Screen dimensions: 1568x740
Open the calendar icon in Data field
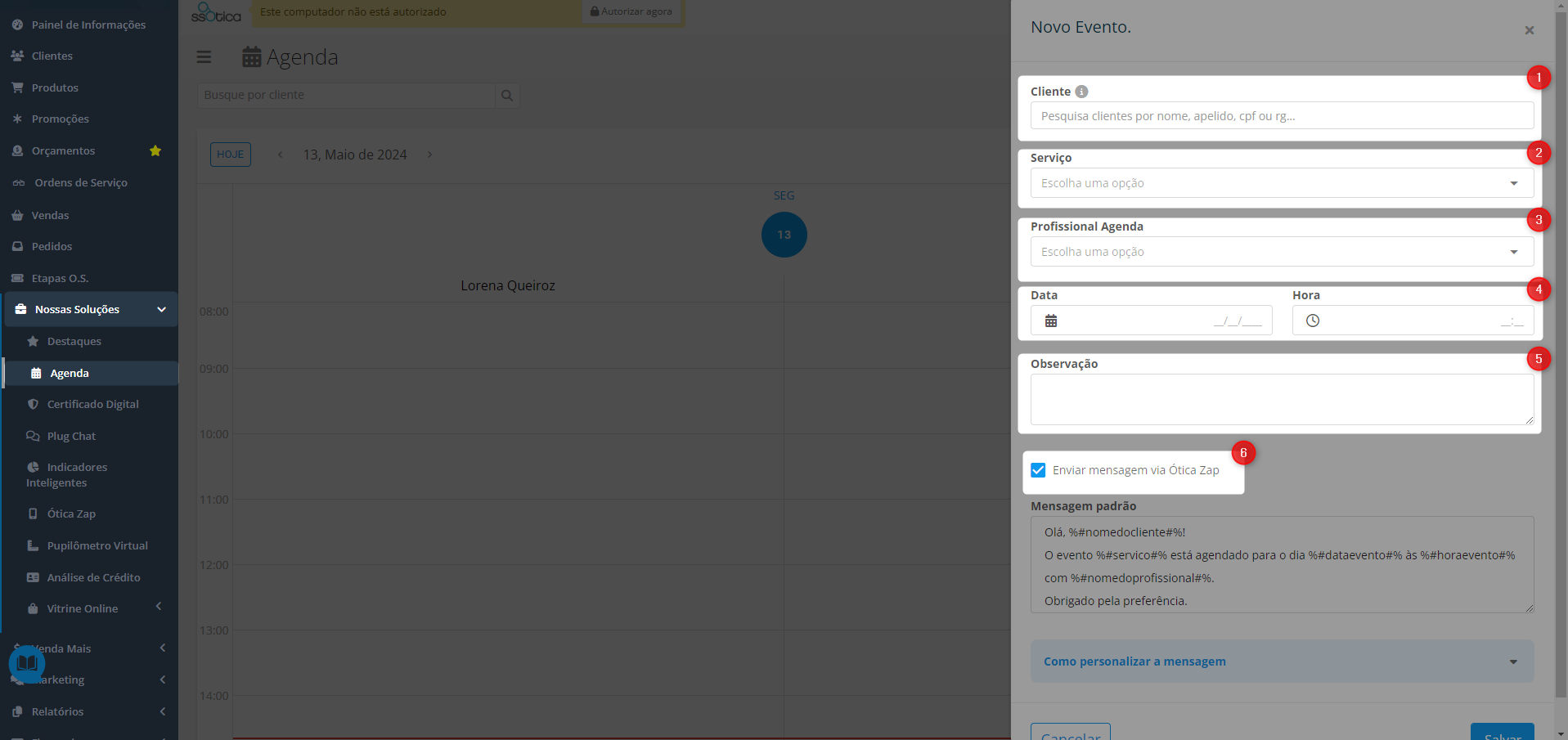pyautogui.click(x=1051, y=321)
